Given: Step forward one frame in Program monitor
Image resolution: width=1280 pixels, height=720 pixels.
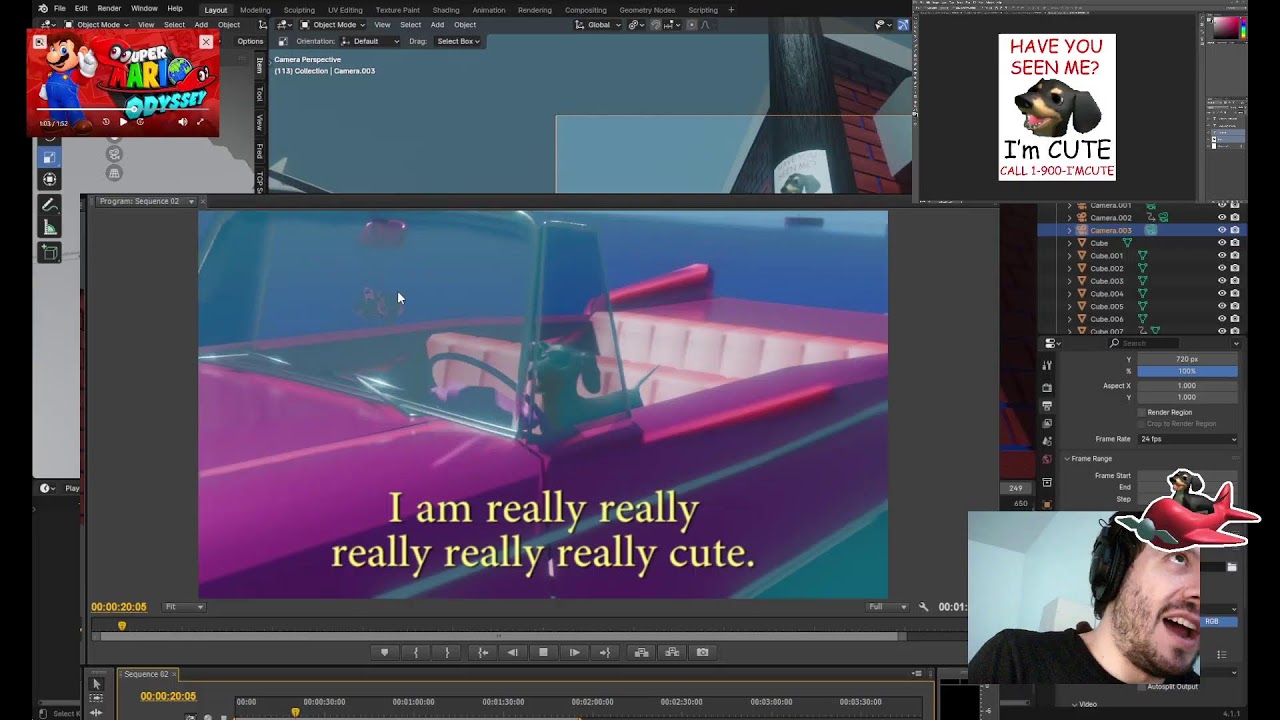Looking at the screenshot, I should pyautogui.click(x=574, y=652).
